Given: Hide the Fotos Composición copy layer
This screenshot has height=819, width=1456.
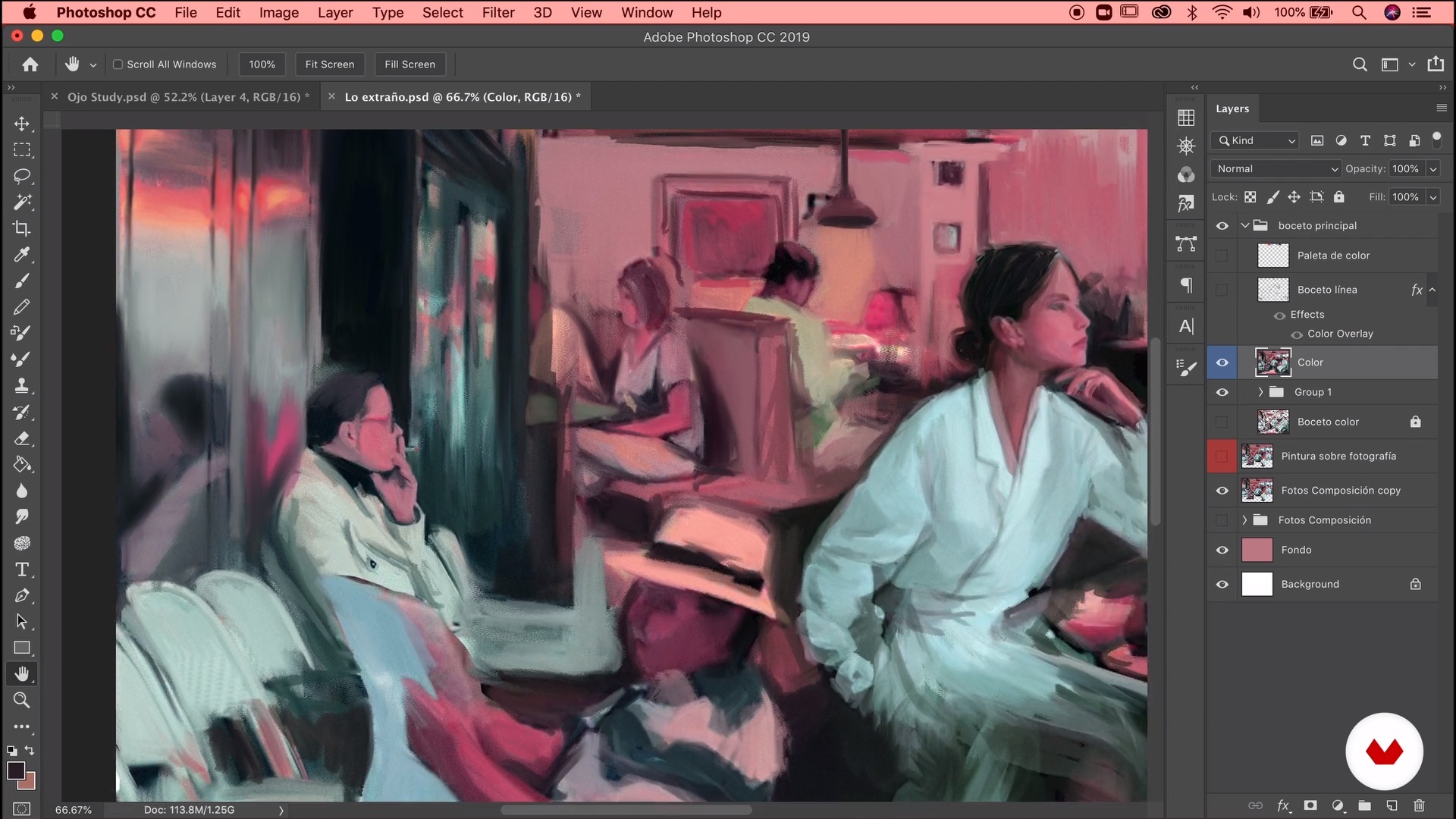Looking at the screenshot, I should [x=1222, y=491].
